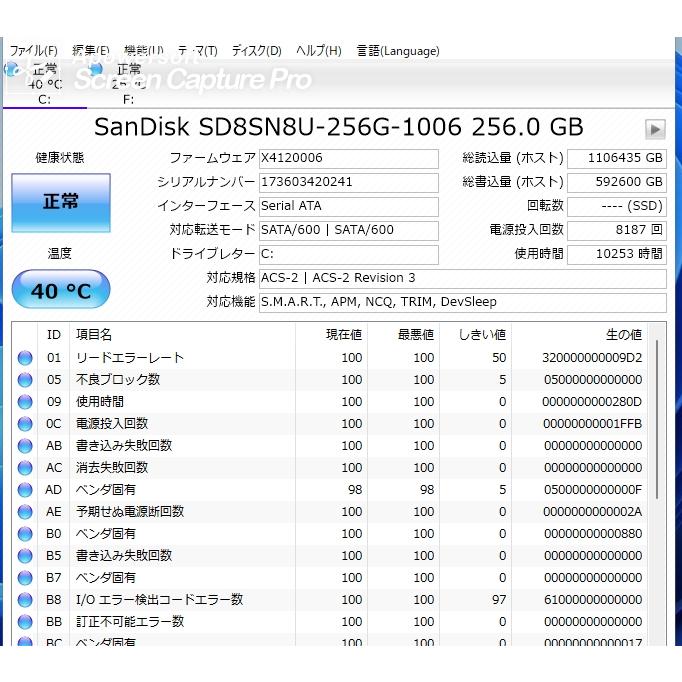Click status orb for row B7
The image size is (682, 682).
[25, 578]
